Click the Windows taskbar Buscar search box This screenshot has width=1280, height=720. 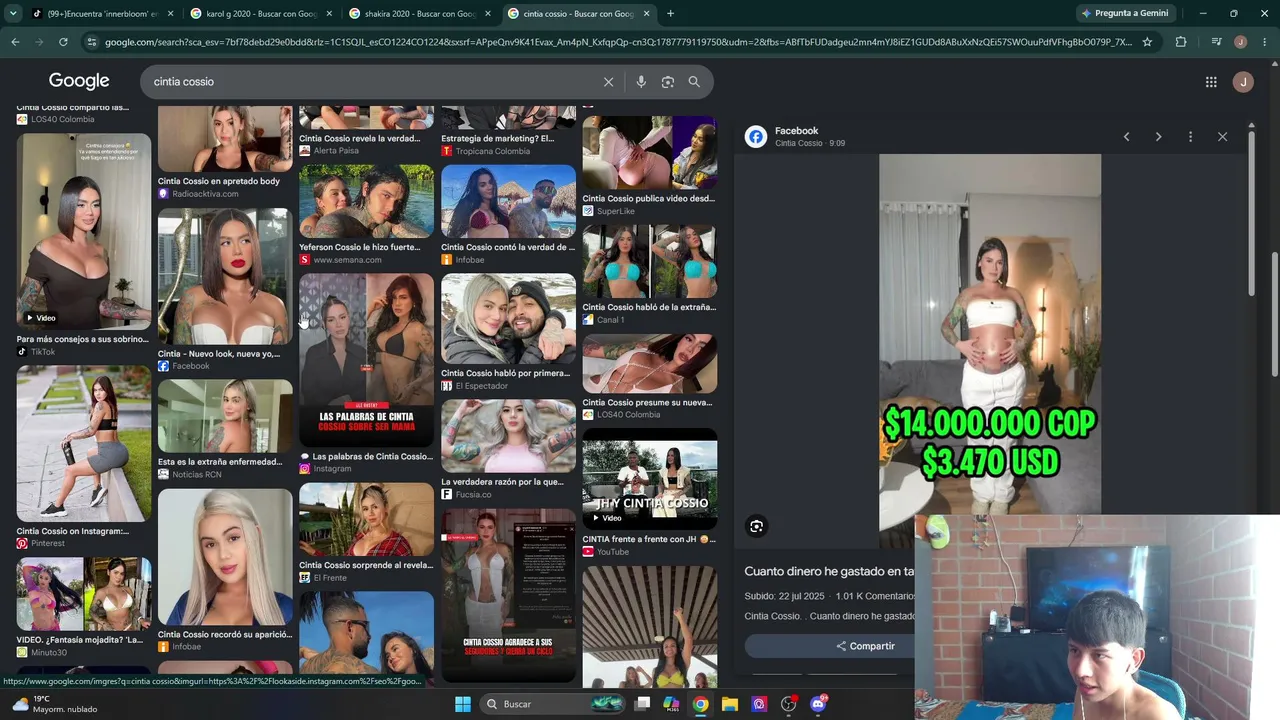coord(551,704)
